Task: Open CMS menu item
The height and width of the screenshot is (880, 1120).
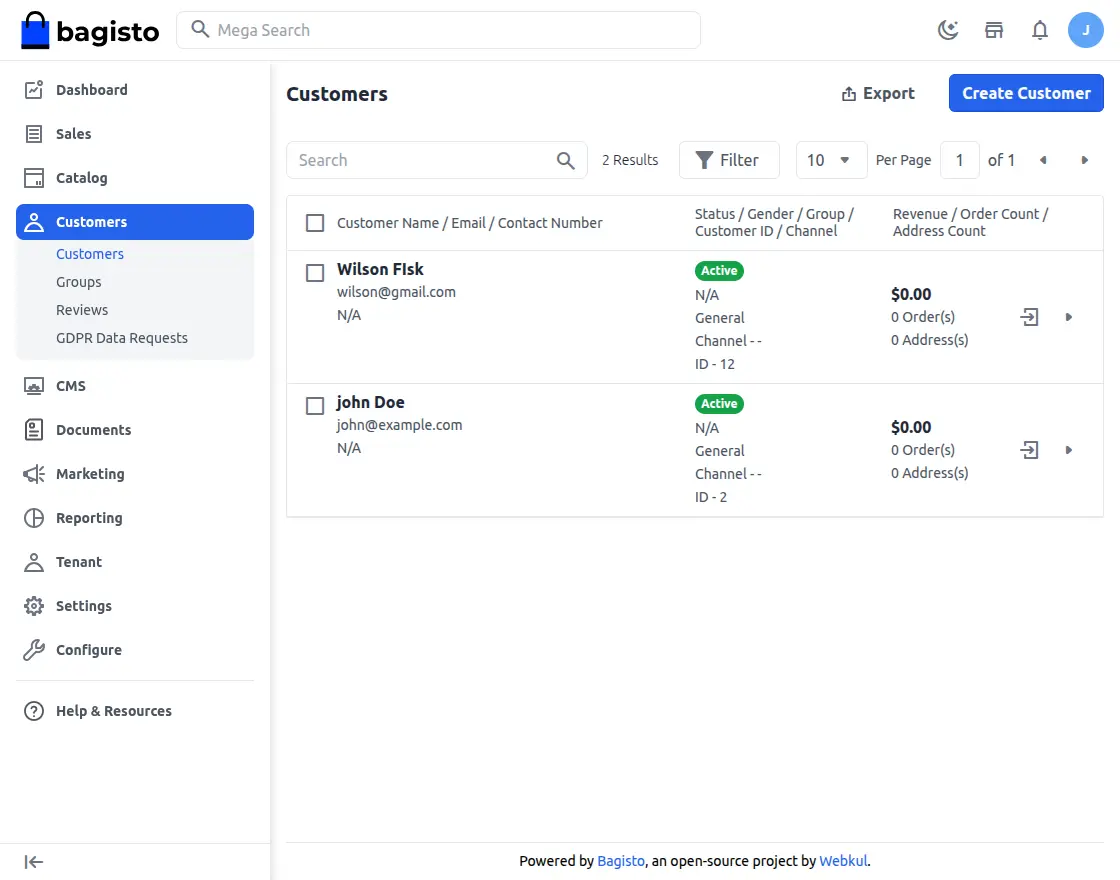Action: tap(71, 386)
